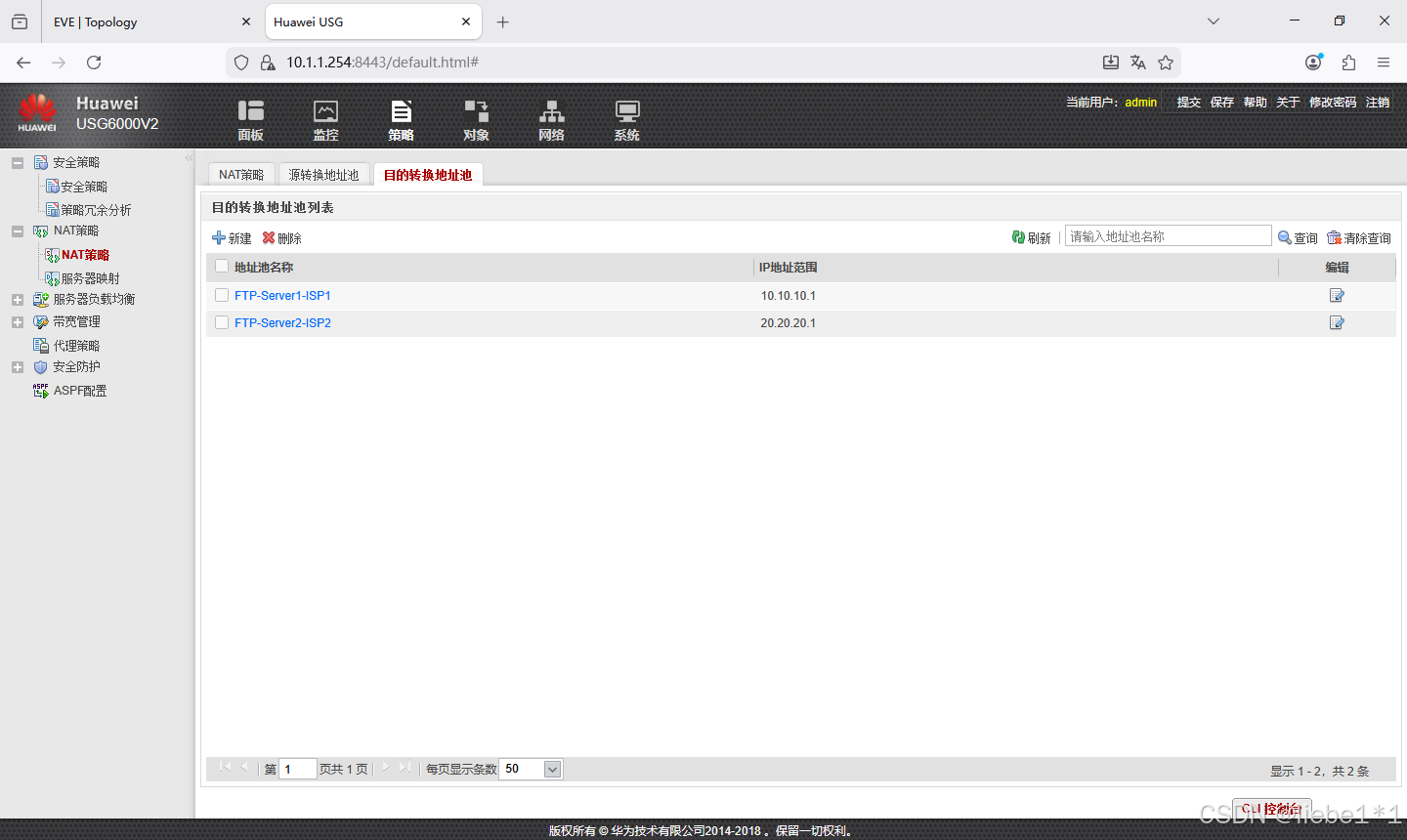Image resolution: width=1407 pixels, height=840 pixels.
Task: Focus the address pool name search field
Action: [x=1168, y=236]
